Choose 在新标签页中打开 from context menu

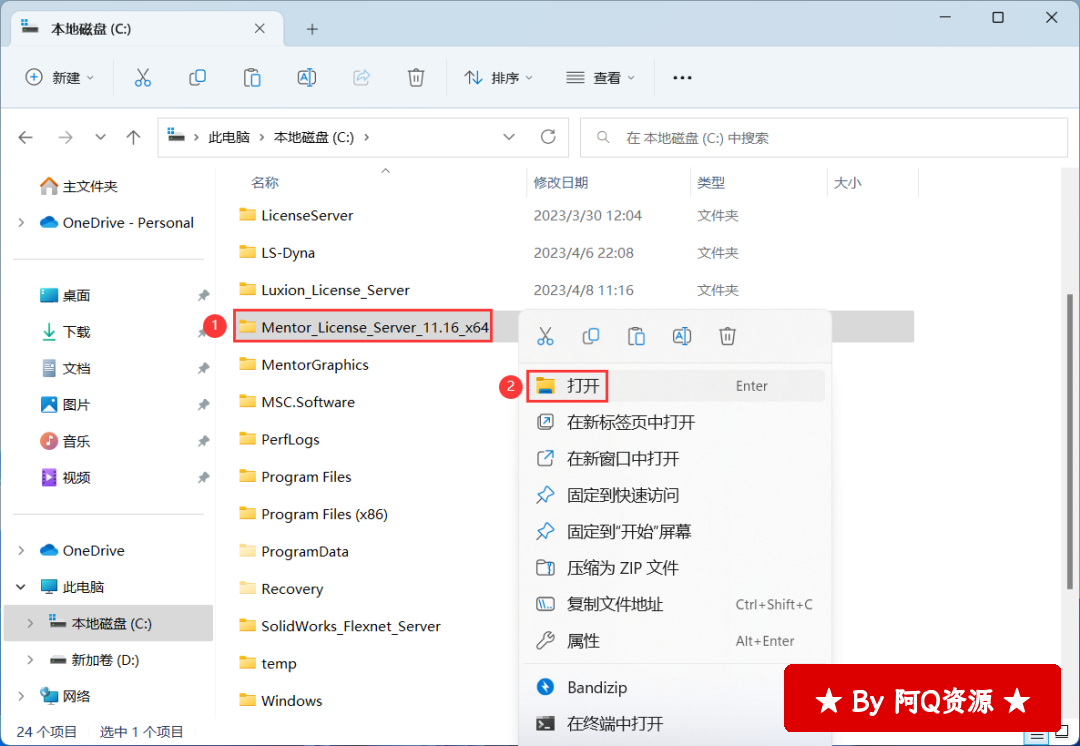pos(675,422)
